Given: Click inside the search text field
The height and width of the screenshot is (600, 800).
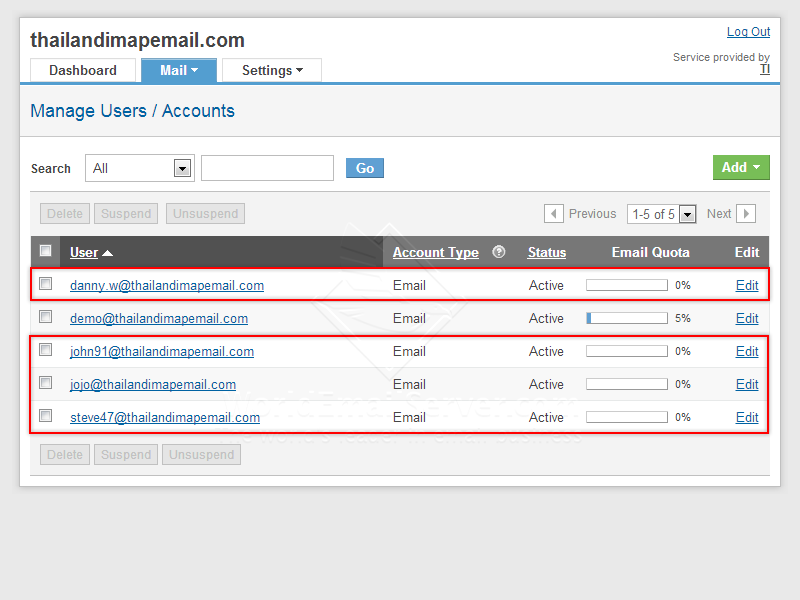Looking at the screenshot, I should (x=267, y=168).
